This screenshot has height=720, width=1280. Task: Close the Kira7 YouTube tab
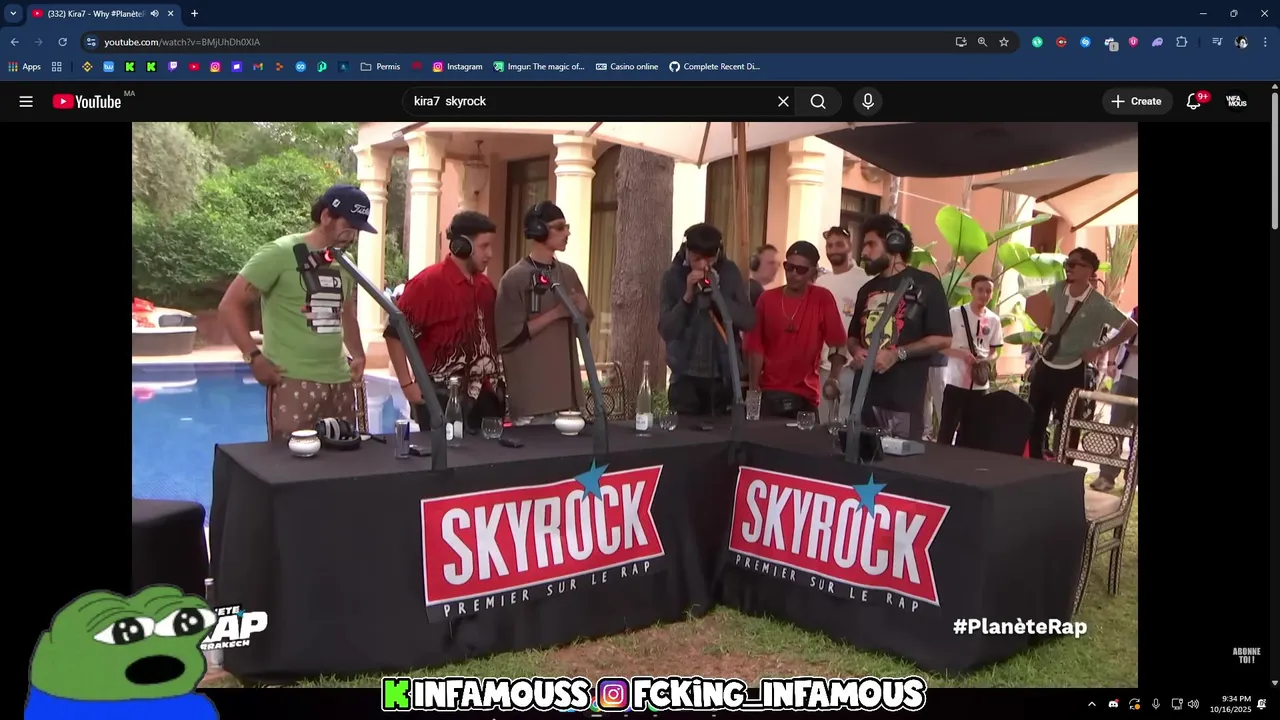(x=171, y=13)
